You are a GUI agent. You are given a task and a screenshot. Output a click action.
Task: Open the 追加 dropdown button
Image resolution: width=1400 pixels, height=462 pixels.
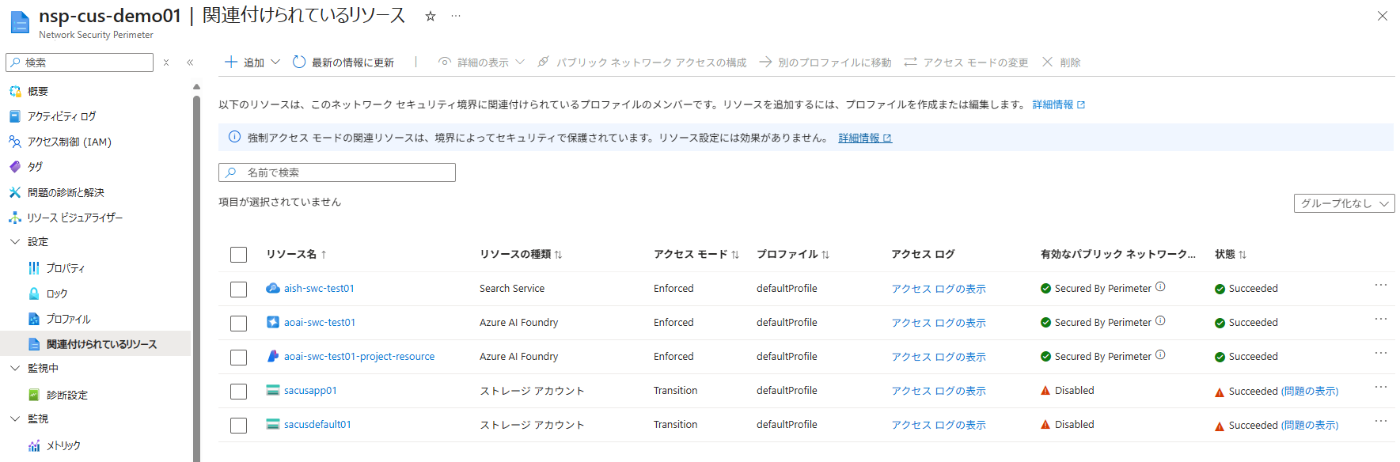coord(251,62)
